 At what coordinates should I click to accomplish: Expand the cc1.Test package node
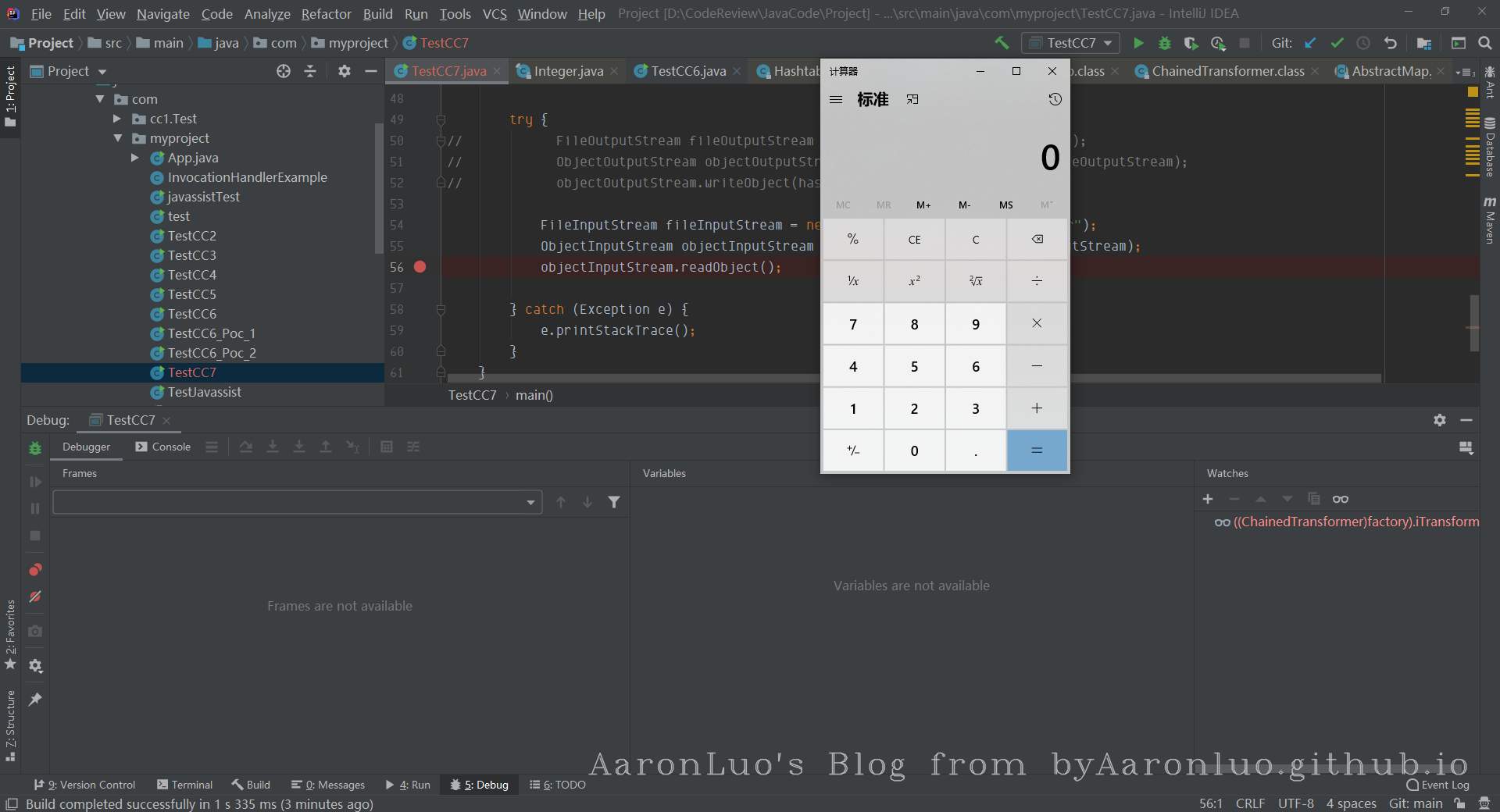(x=117, y=119)
